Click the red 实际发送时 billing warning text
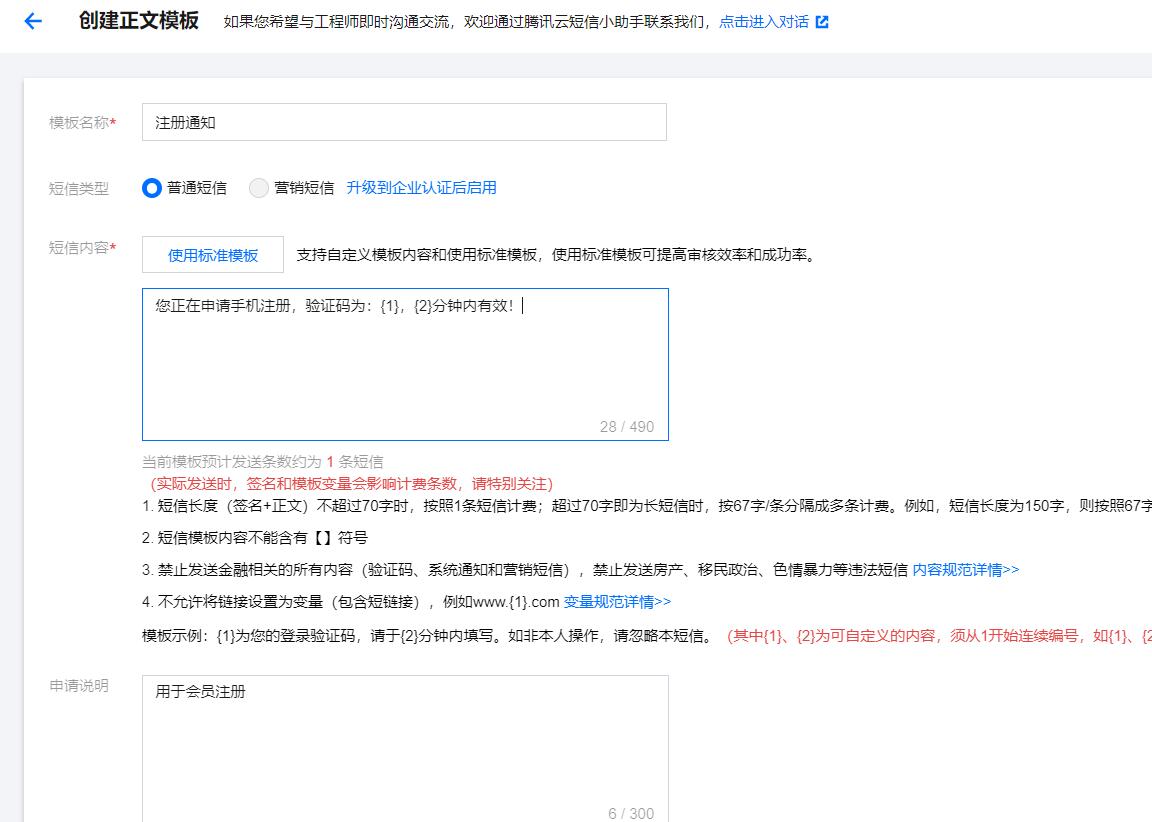The width and height of the screenshot is (1152, 822). (x=351, y=484)
